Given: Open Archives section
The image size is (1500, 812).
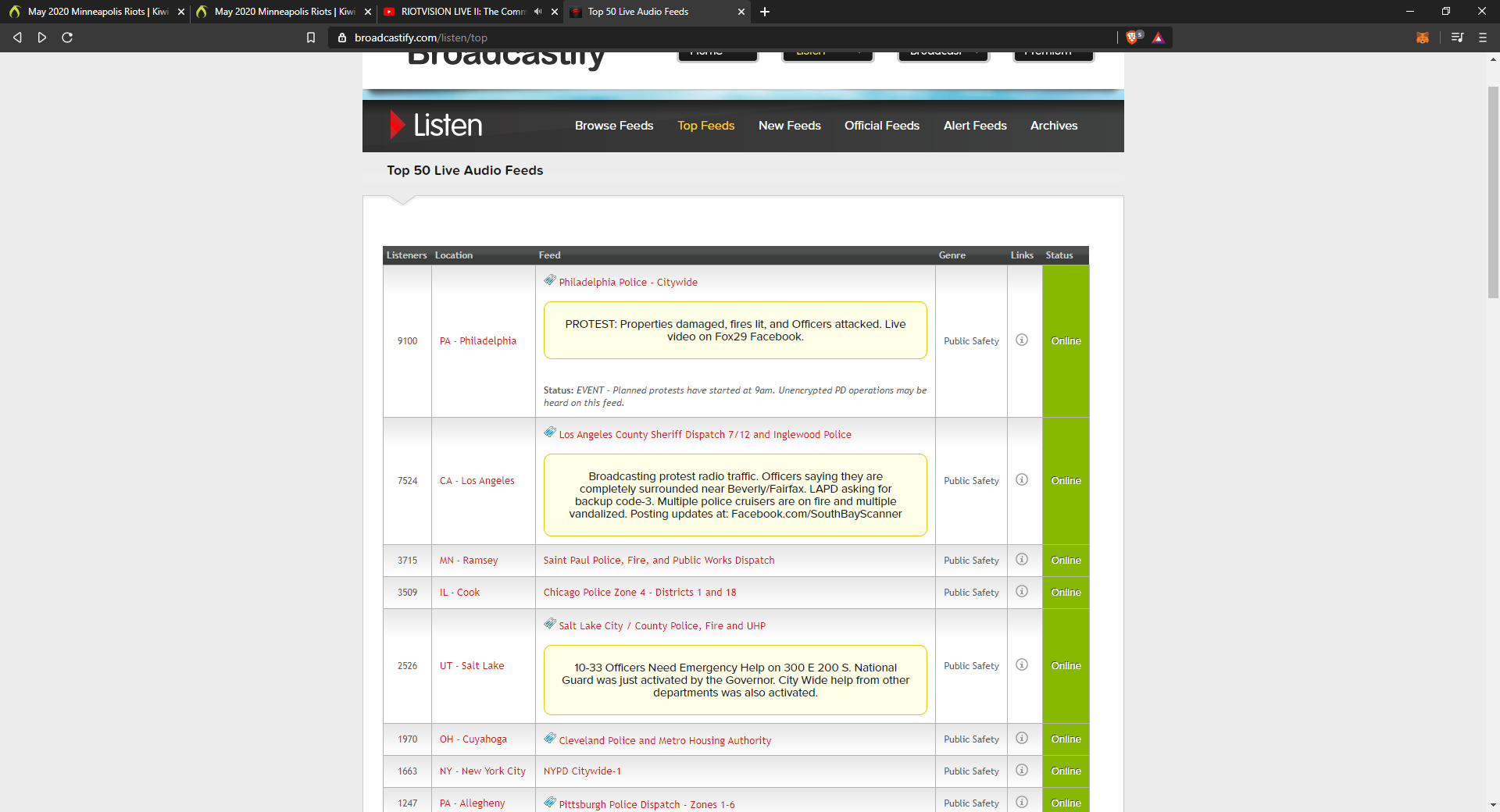Looking at the screenshot, I should [1054, 126].
